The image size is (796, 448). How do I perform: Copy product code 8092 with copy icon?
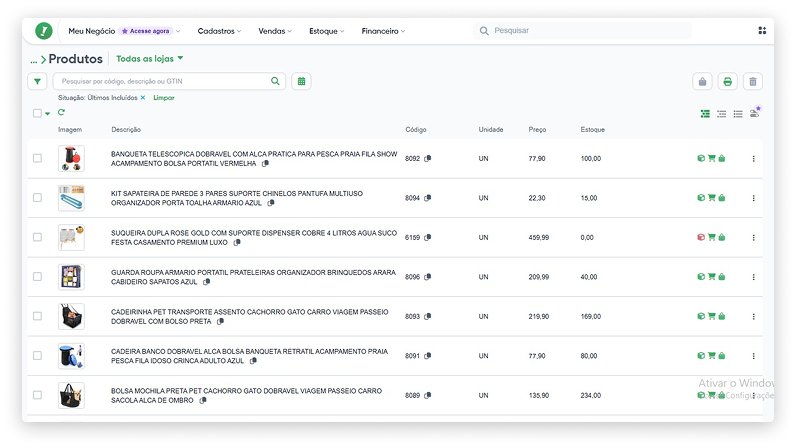(428, 159)
